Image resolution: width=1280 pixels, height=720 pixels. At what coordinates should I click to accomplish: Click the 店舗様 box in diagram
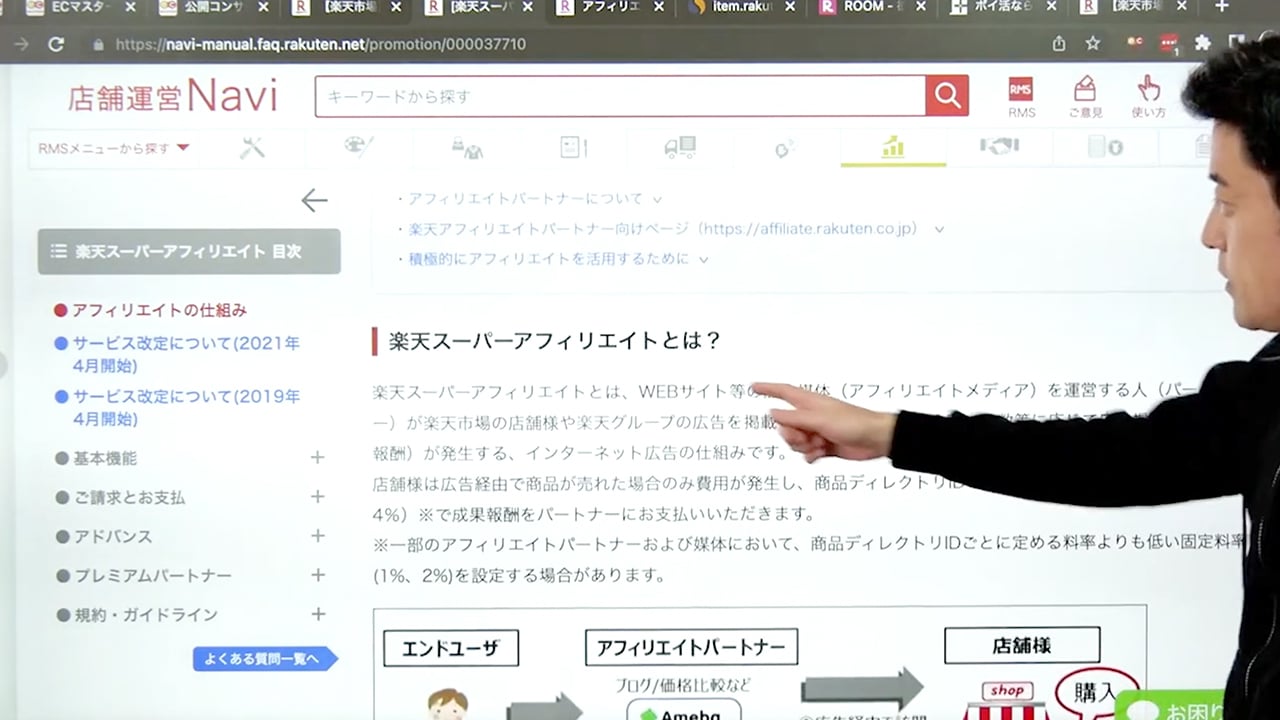pos(1022,645)
